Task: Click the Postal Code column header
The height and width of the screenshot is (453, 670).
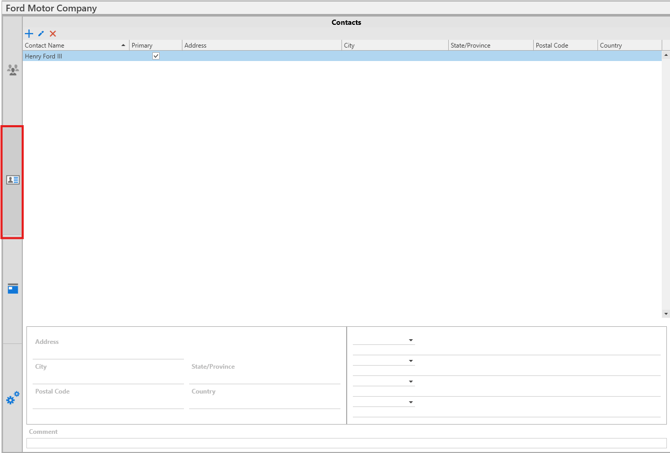Action: (564, 46)
